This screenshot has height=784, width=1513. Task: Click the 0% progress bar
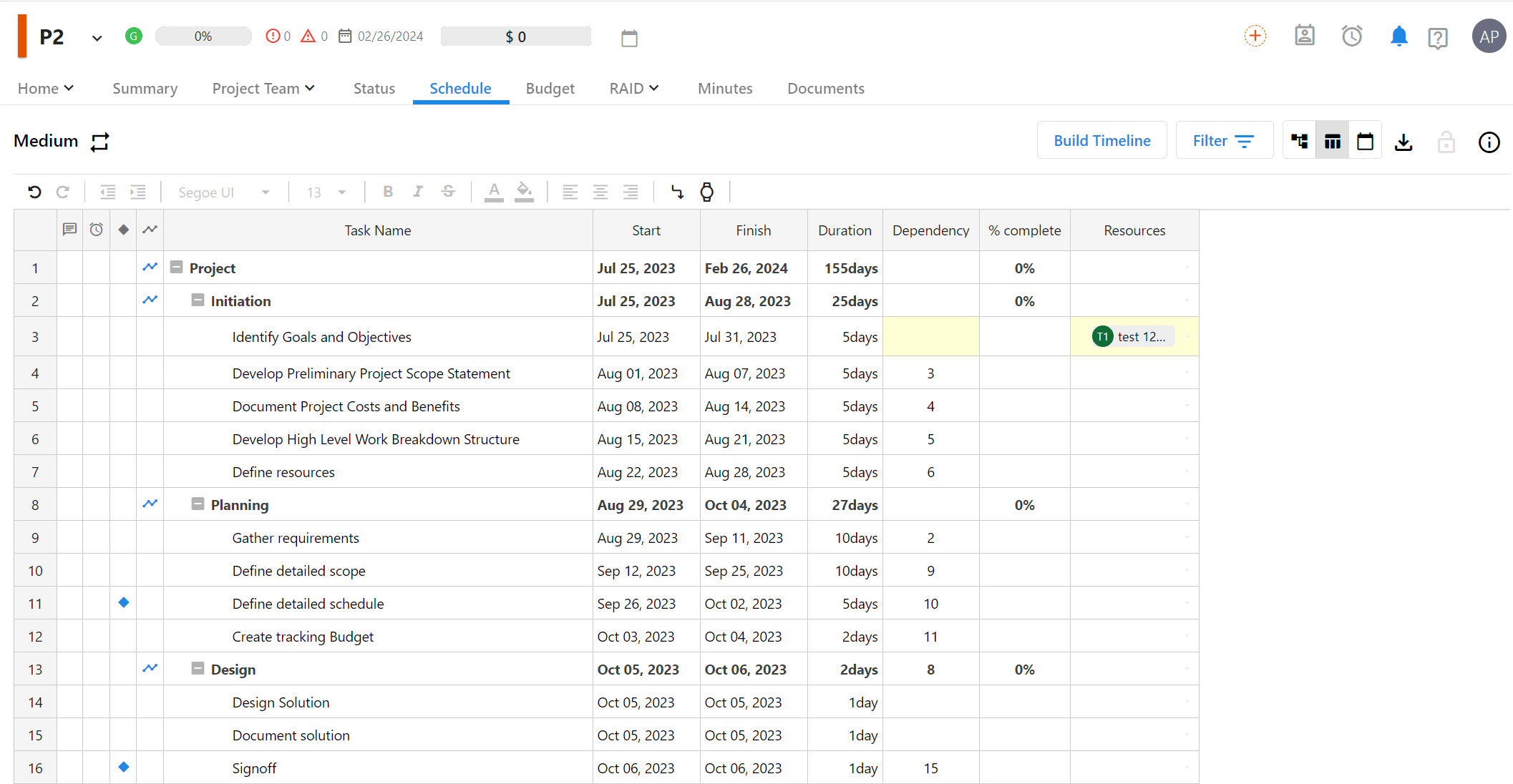(x=203, y=36)
